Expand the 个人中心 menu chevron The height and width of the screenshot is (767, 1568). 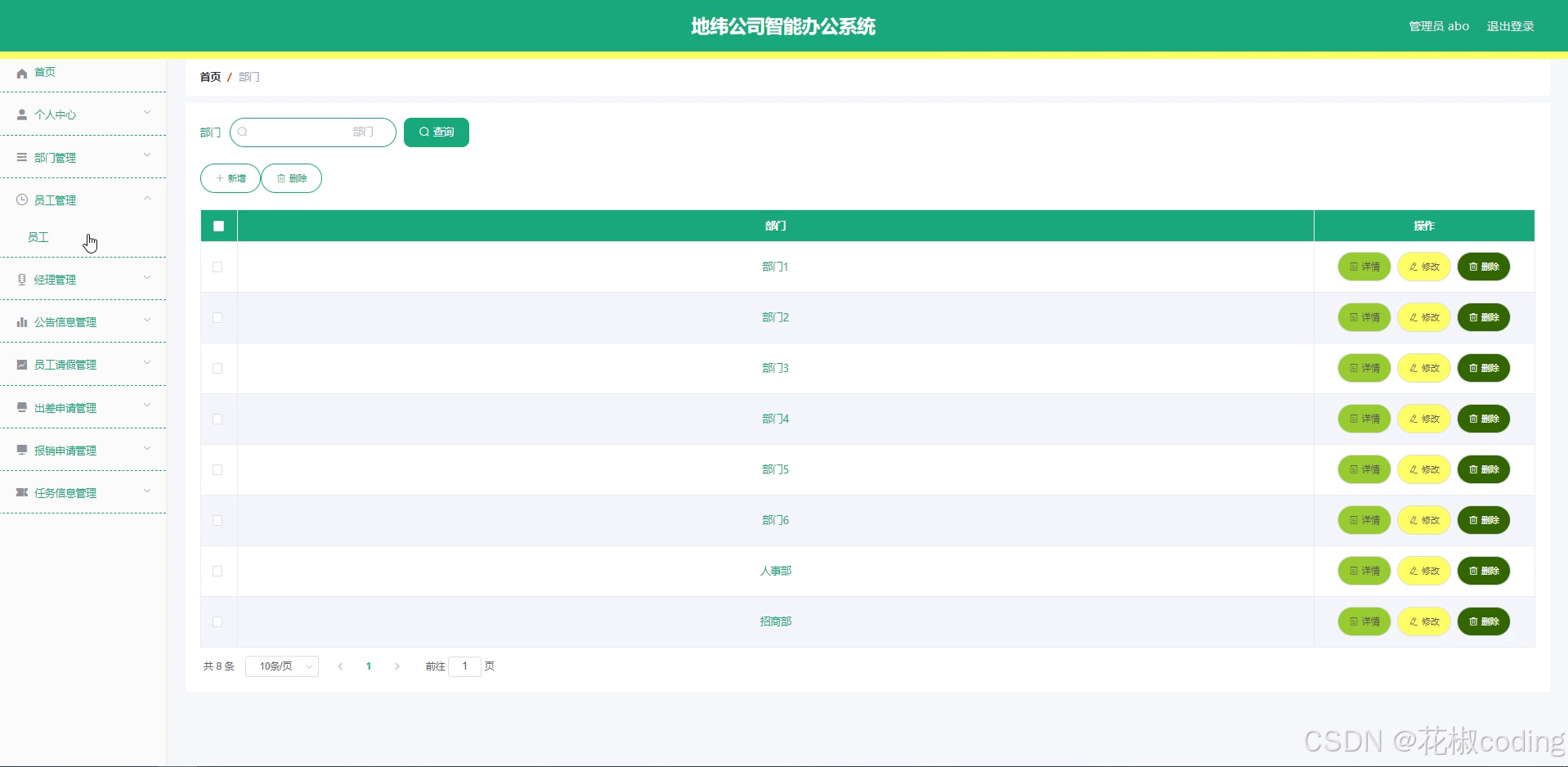(x=147, y=112)
